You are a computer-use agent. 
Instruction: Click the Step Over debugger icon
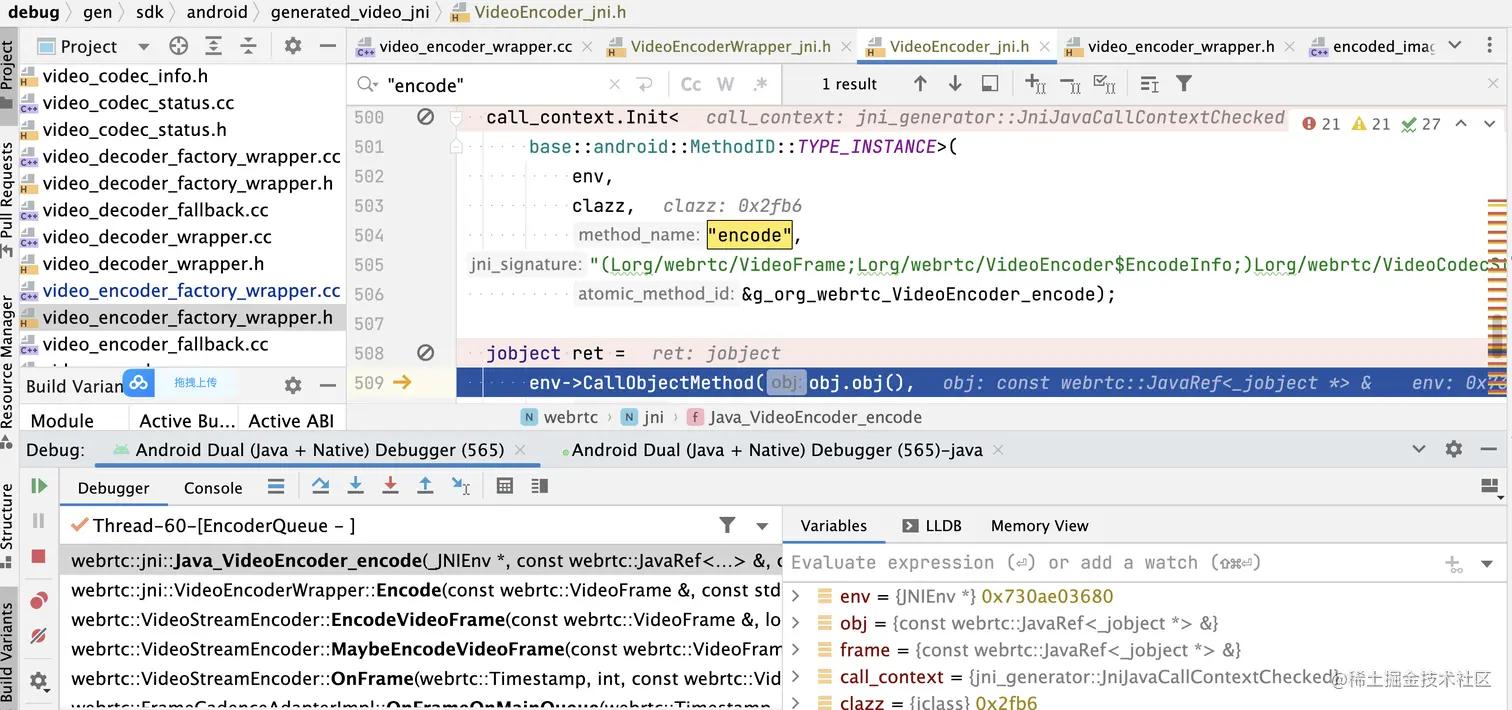pyautogui.click(x=320, y=486)
